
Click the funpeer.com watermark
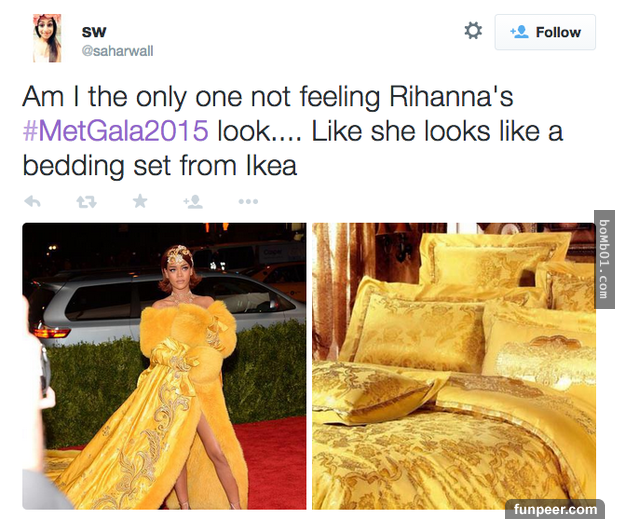point(555,509)
